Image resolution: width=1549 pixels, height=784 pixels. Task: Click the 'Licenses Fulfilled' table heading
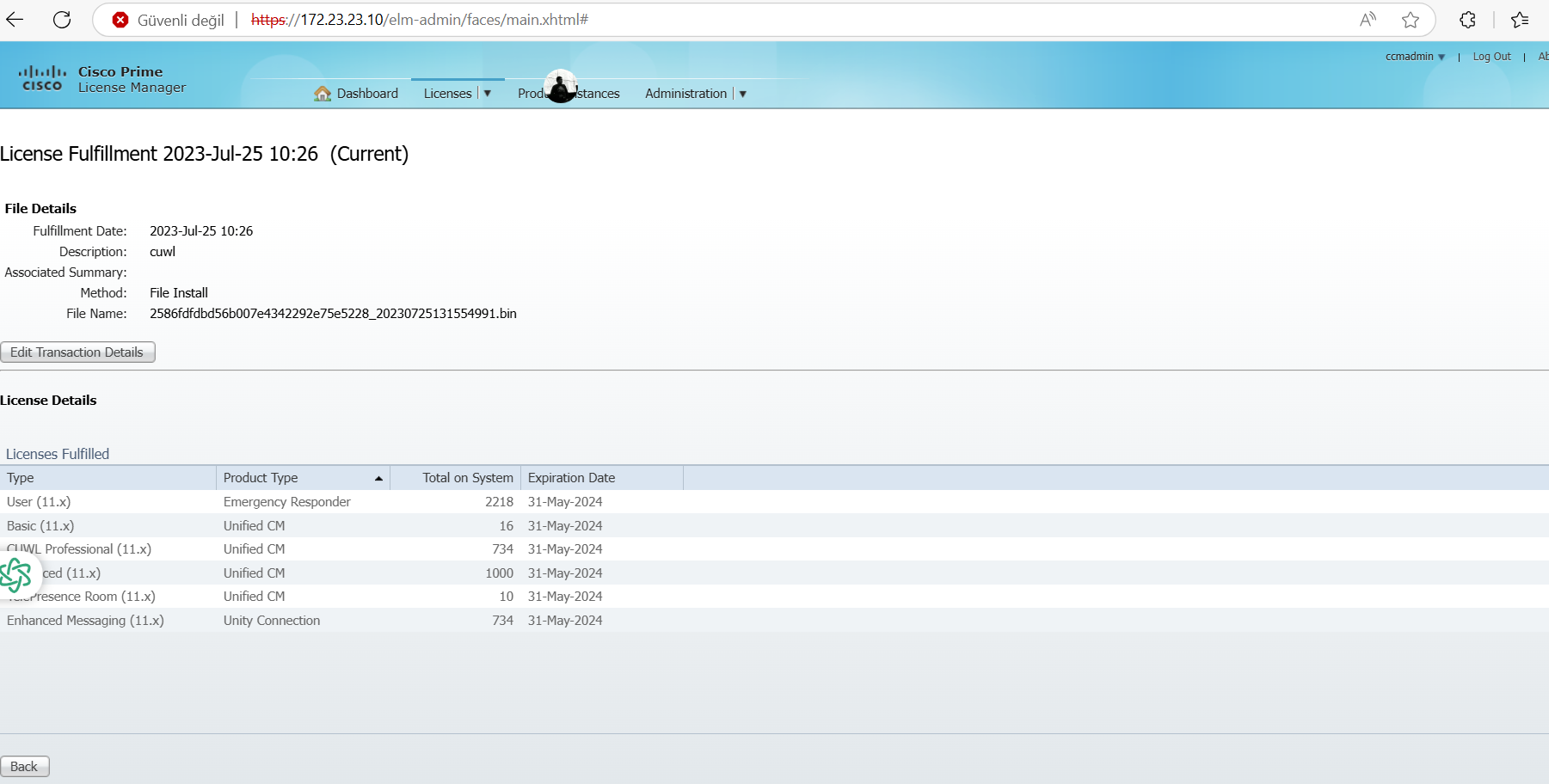pyautogui.click(x=58, y=454)
